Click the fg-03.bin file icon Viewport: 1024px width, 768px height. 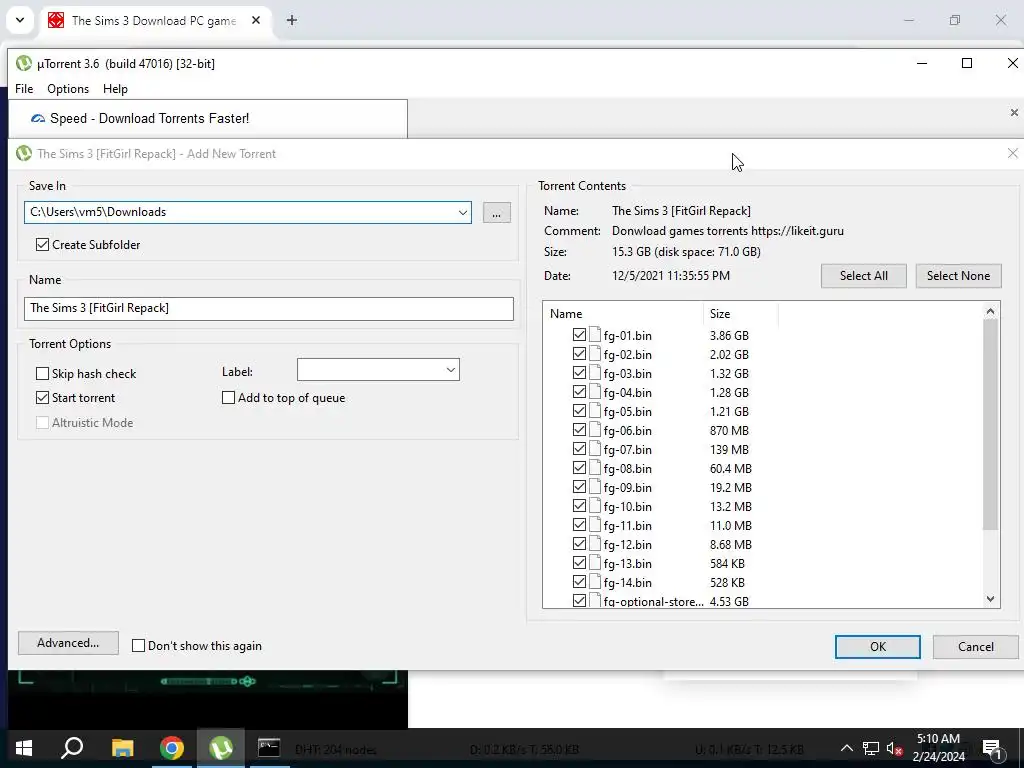click(x=595, y=373)
